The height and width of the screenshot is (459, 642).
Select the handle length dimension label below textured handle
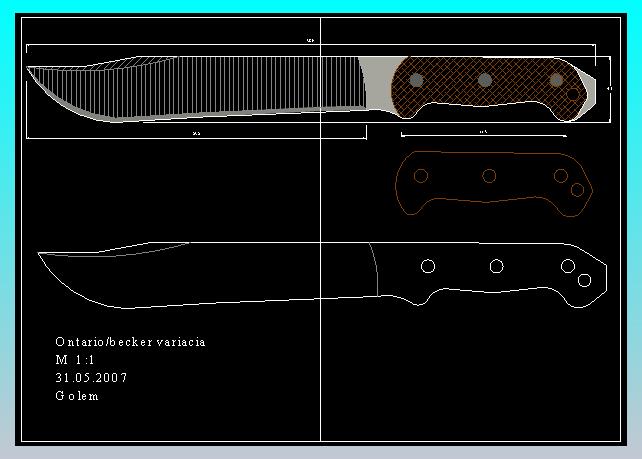[x=484, y=132]
